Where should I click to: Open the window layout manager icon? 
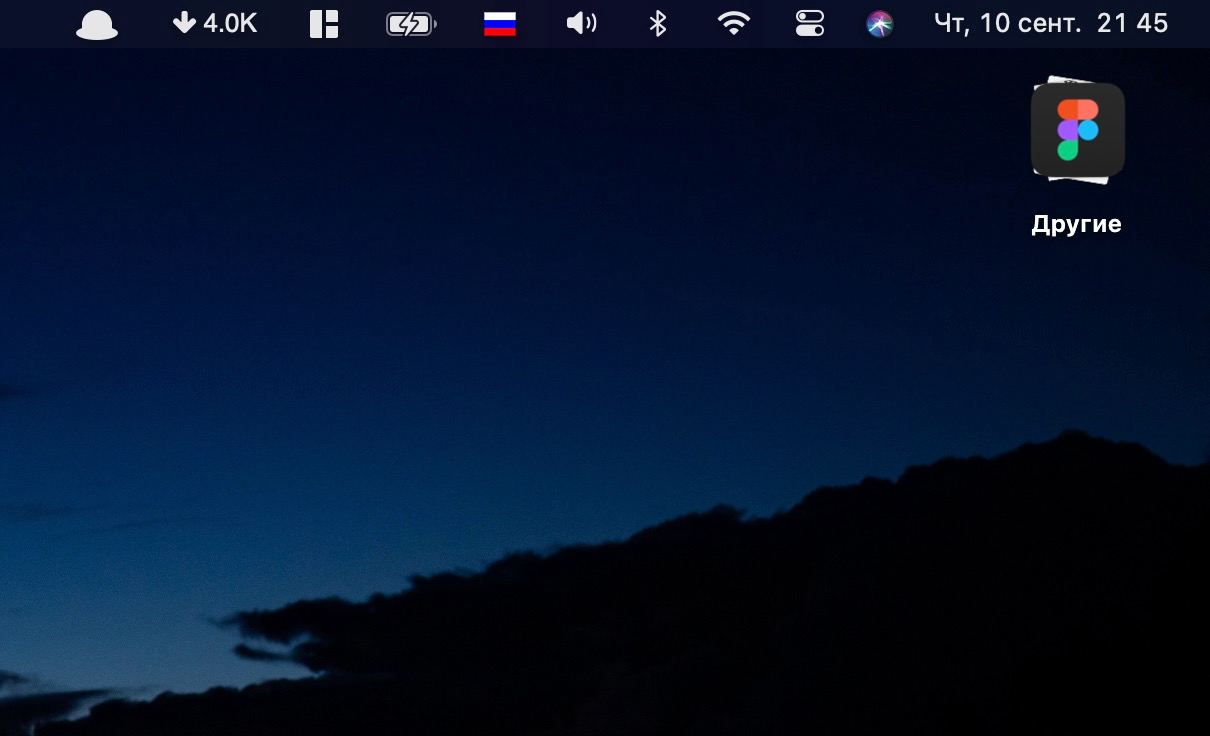tap(324, 24)
